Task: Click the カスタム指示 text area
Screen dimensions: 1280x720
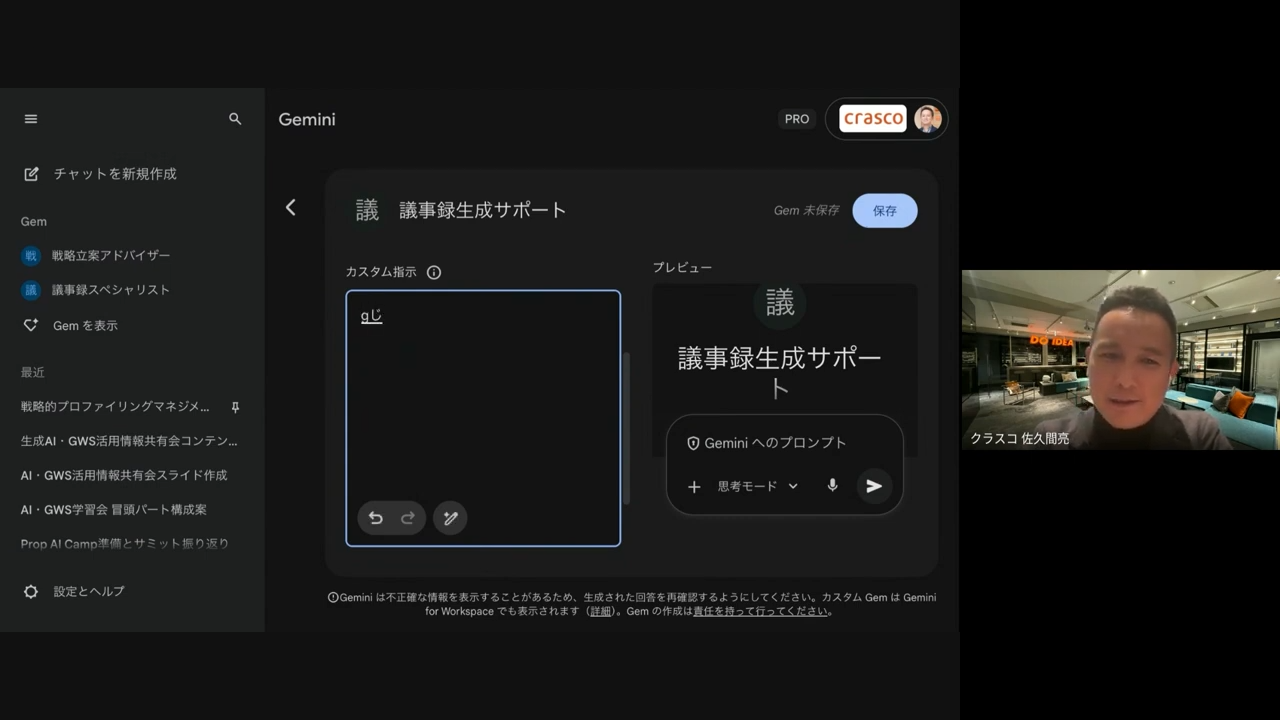Action: click(483, 418)
